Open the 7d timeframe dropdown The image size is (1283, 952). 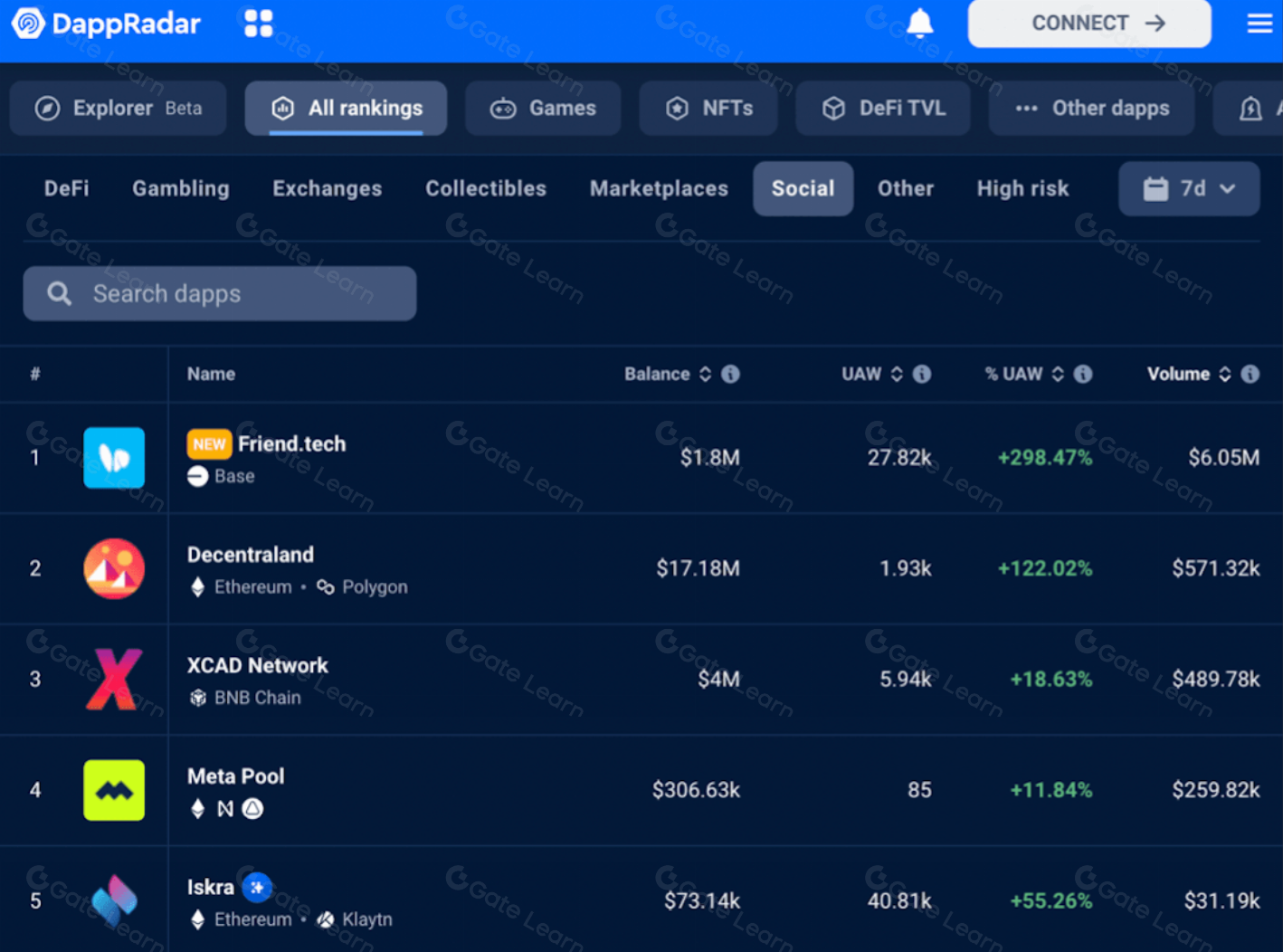pyautogui.click(x=1189, y=189)
